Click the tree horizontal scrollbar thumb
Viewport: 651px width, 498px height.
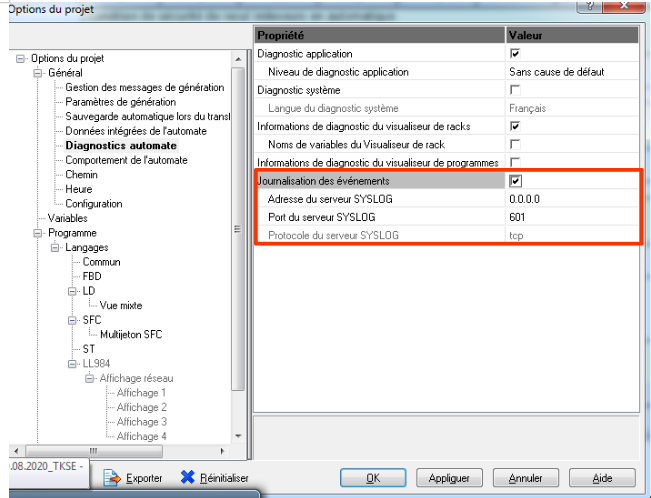coord(94,451)
